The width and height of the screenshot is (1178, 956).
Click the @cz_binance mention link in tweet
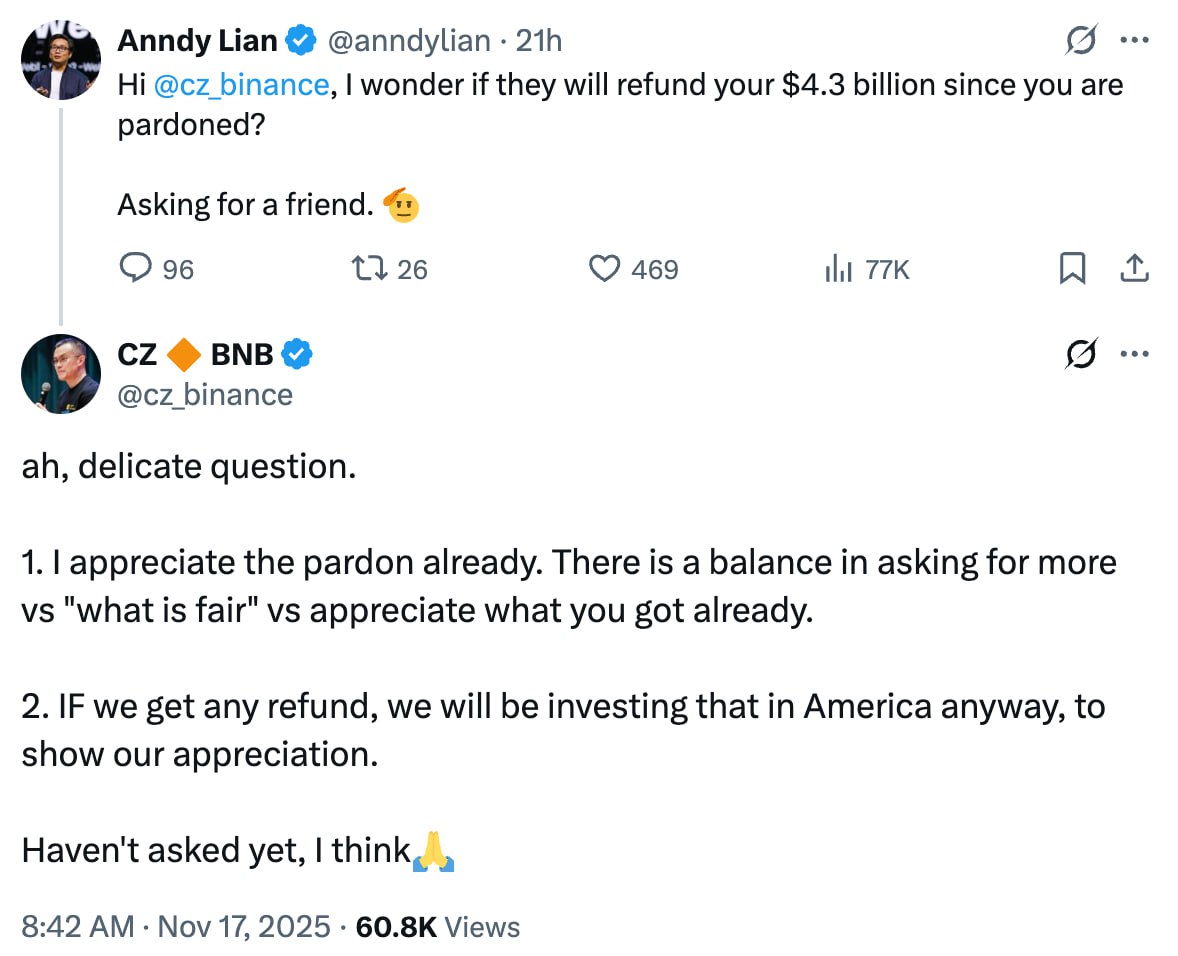point(241,85)
